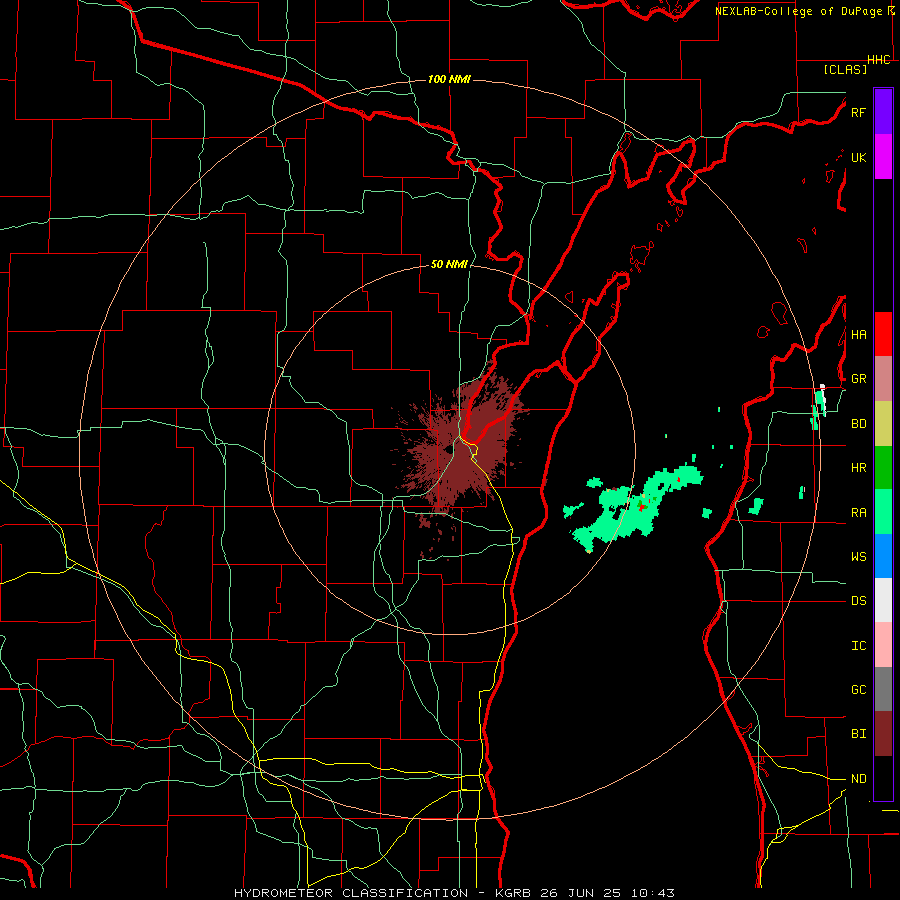The width and height of the screenshot is (900, 900).
Task: Click the Hydrometeor Classification KGRB timestamp caption
Action: [455, 893]
